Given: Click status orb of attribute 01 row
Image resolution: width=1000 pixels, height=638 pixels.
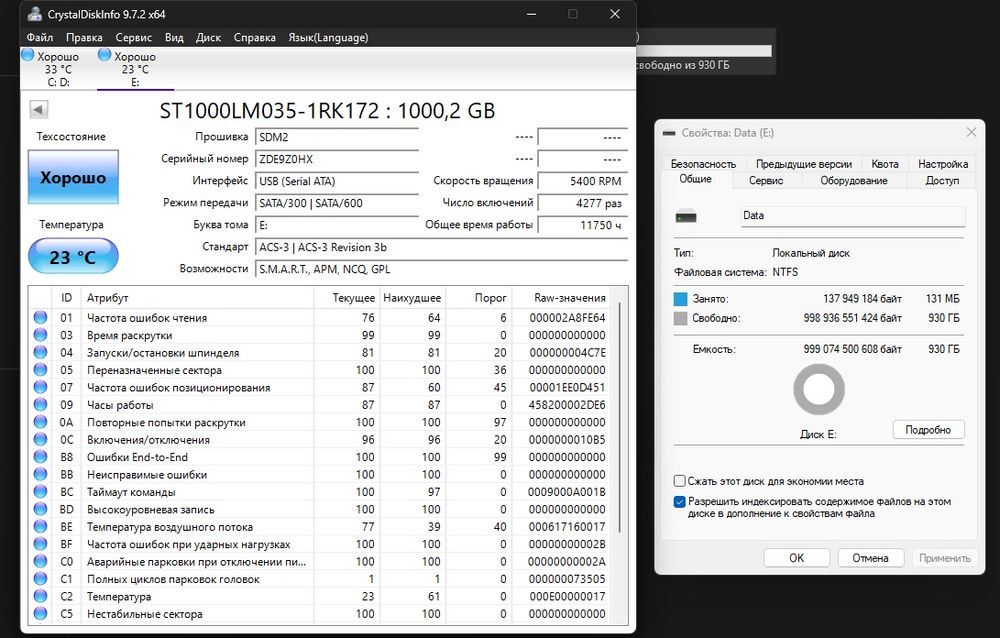Looking at the screenshot, I should (x=40, y=317).
